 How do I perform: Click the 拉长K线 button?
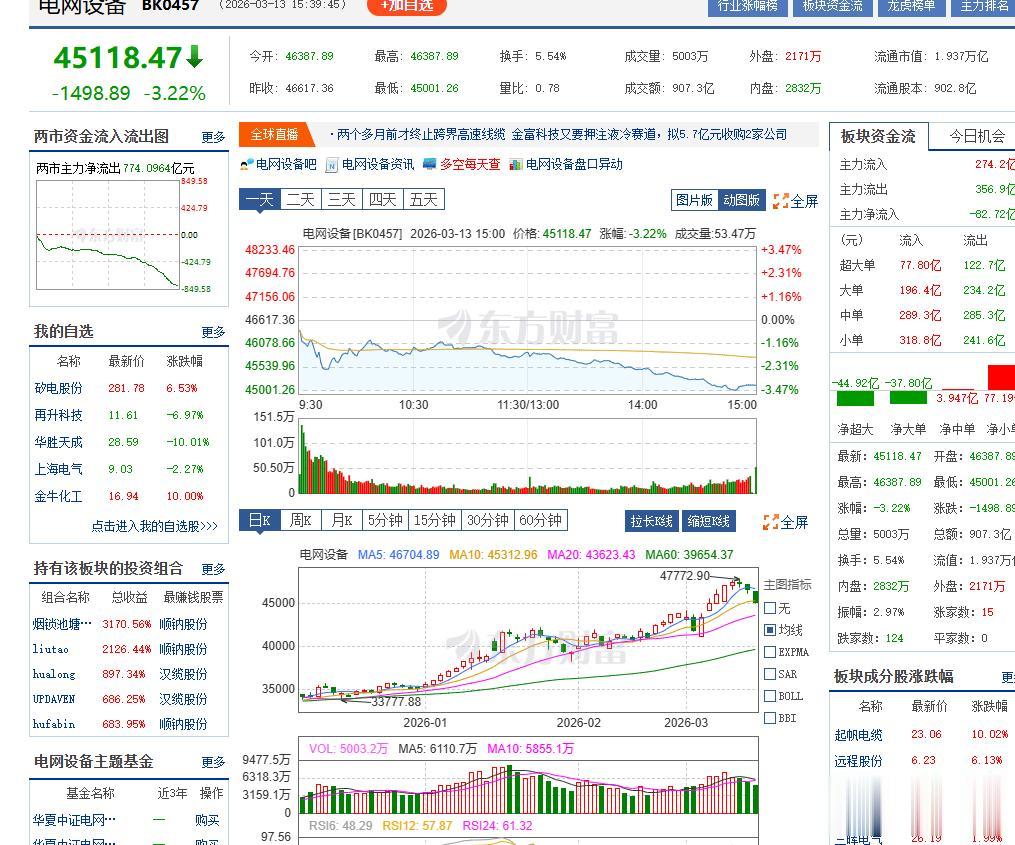coord(652,521)
